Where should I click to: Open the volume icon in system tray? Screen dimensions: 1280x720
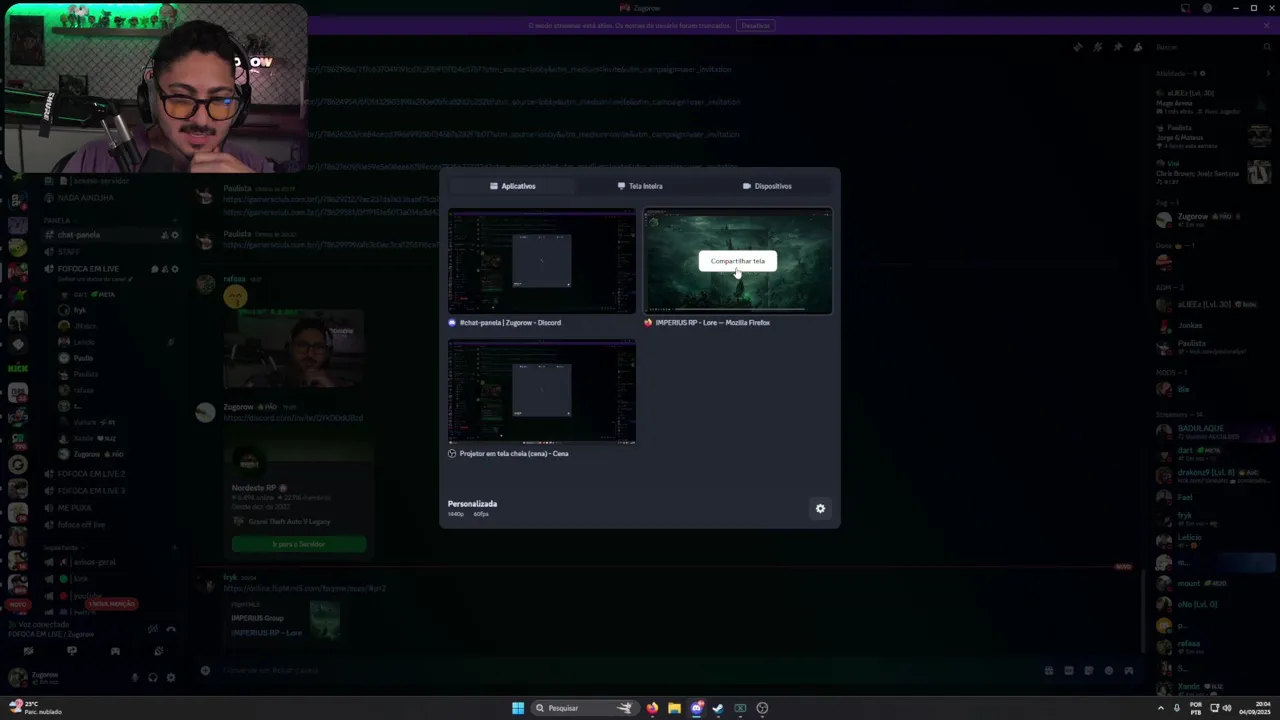pyautogui.click(x=1227, y=708)
